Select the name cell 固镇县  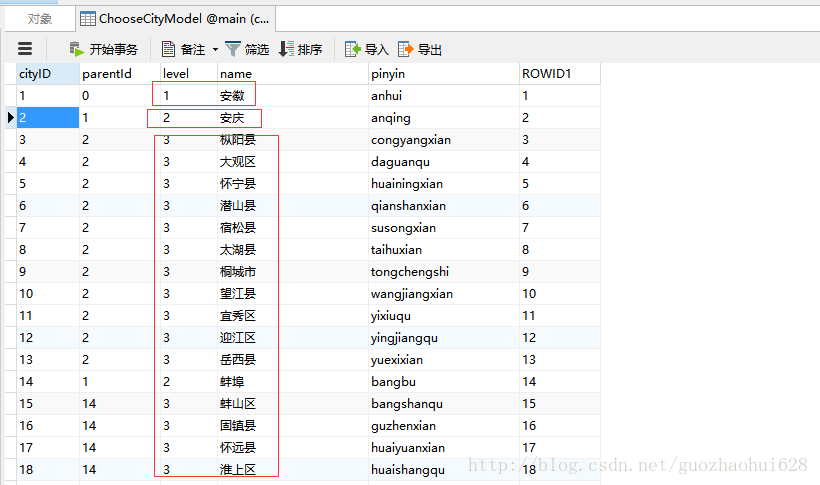tap(293, 425)
